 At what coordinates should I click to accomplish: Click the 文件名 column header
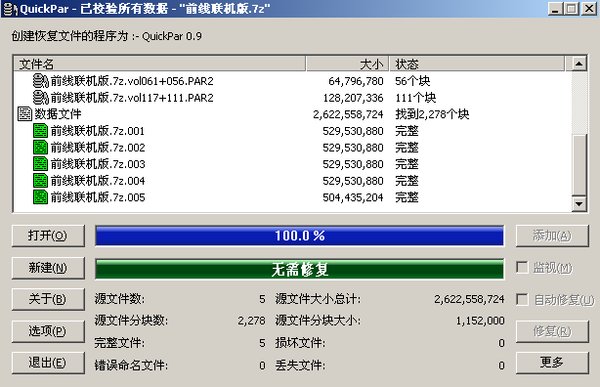click(x=160, y=64)
